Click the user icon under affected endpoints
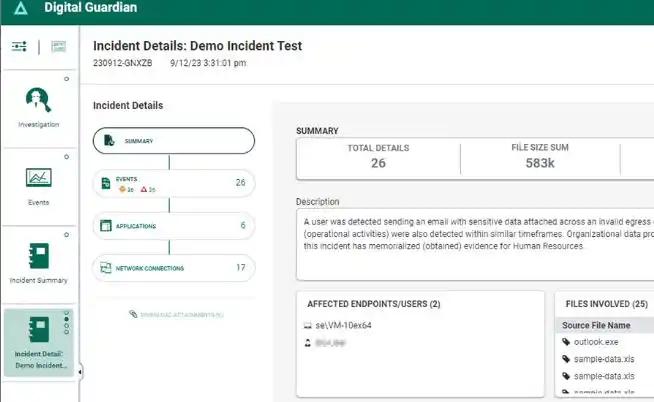654x402 pixels. 308,343
